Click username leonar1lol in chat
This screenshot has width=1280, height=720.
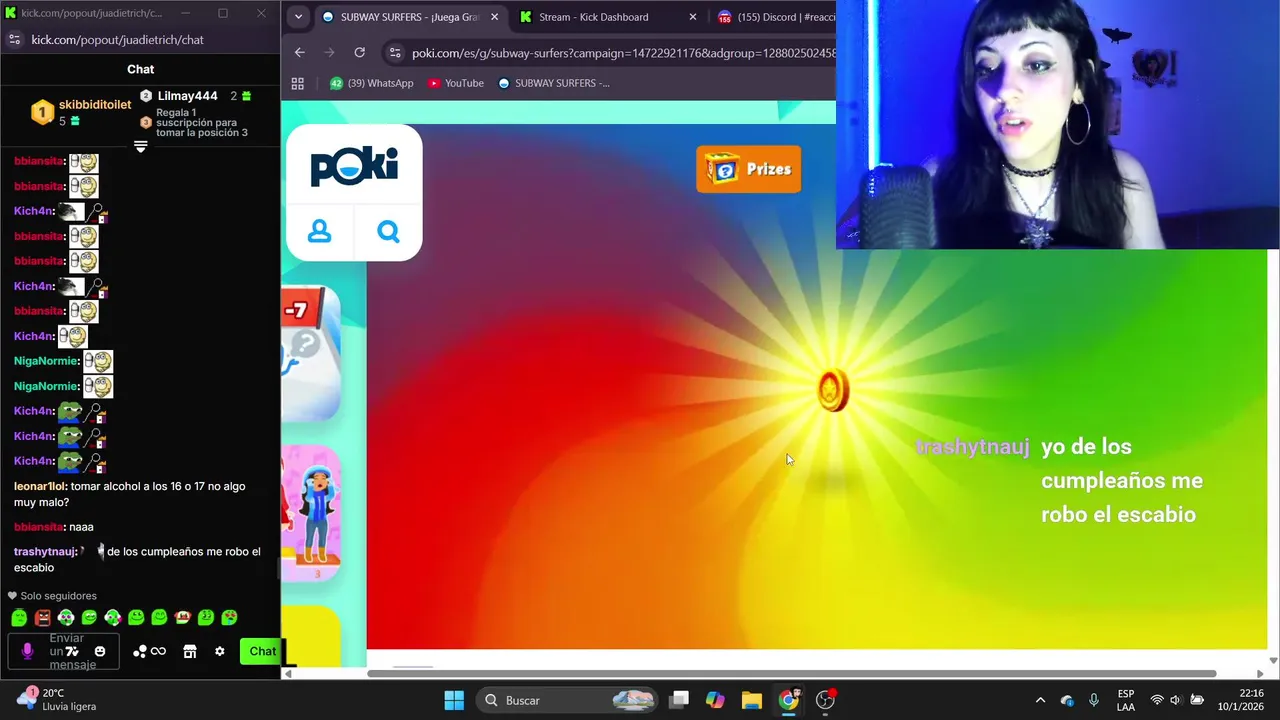click(40, 486)
